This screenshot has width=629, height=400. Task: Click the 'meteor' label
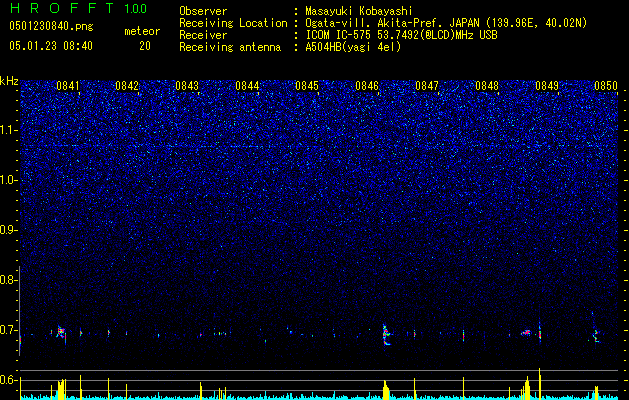tap(142, 31)
